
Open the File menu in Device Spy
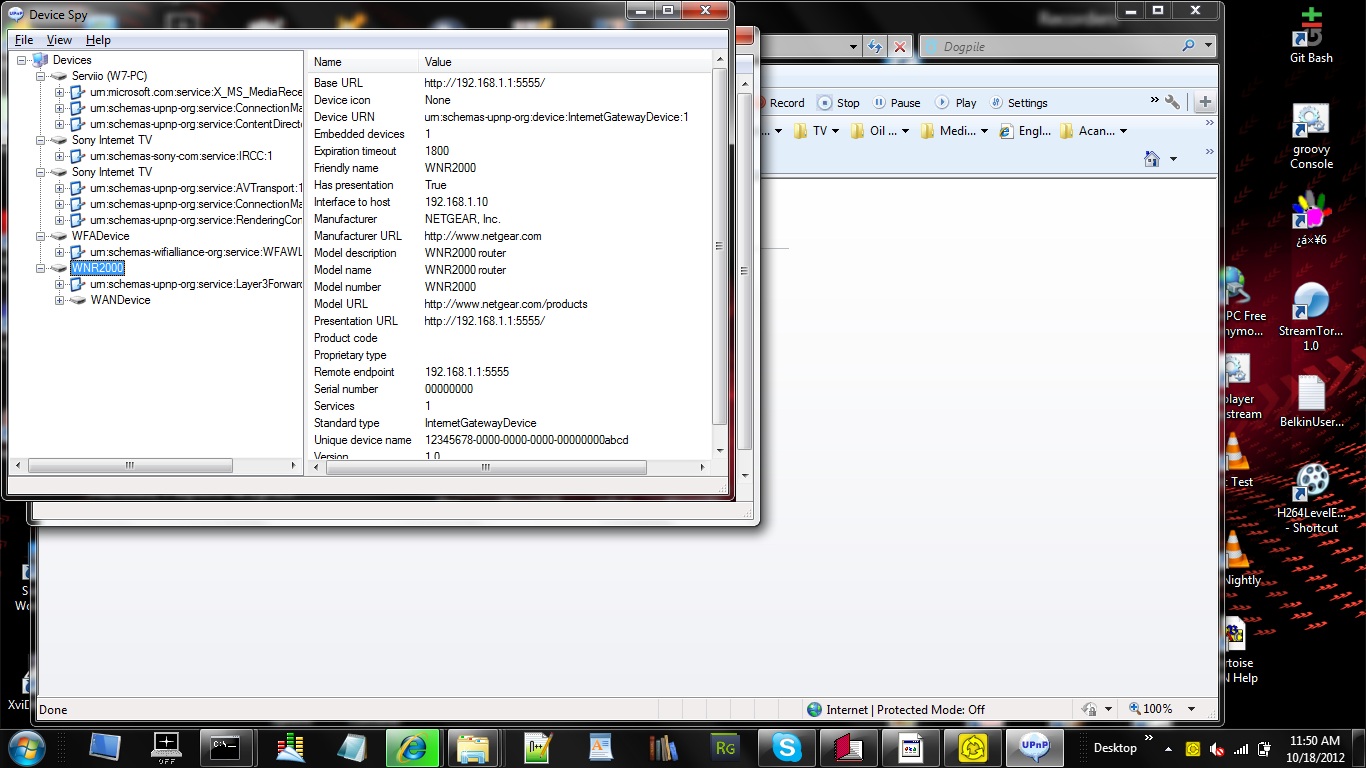click(24, 40)
